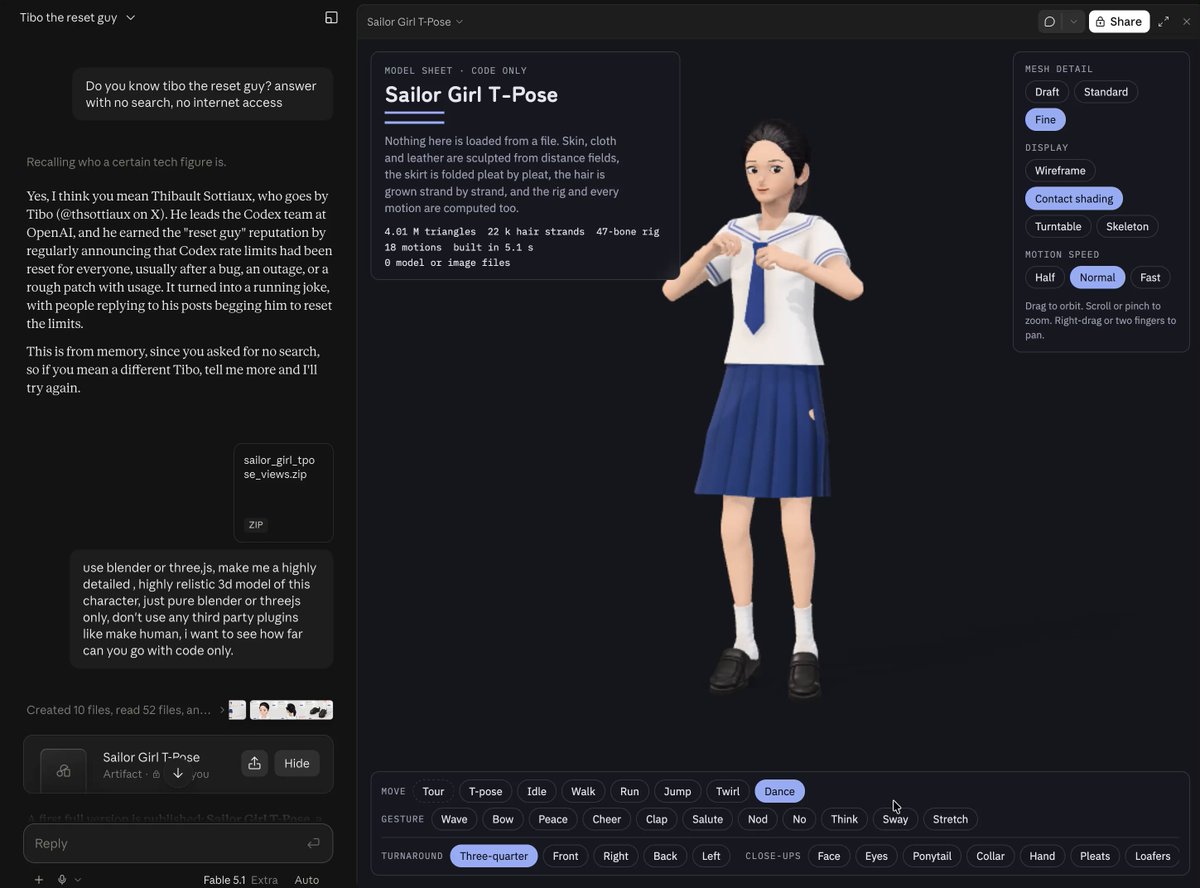Set mesh detail to Standard
Image resolution: width=1200 pixels, height=888 pixels.
tap(1106, 92)
